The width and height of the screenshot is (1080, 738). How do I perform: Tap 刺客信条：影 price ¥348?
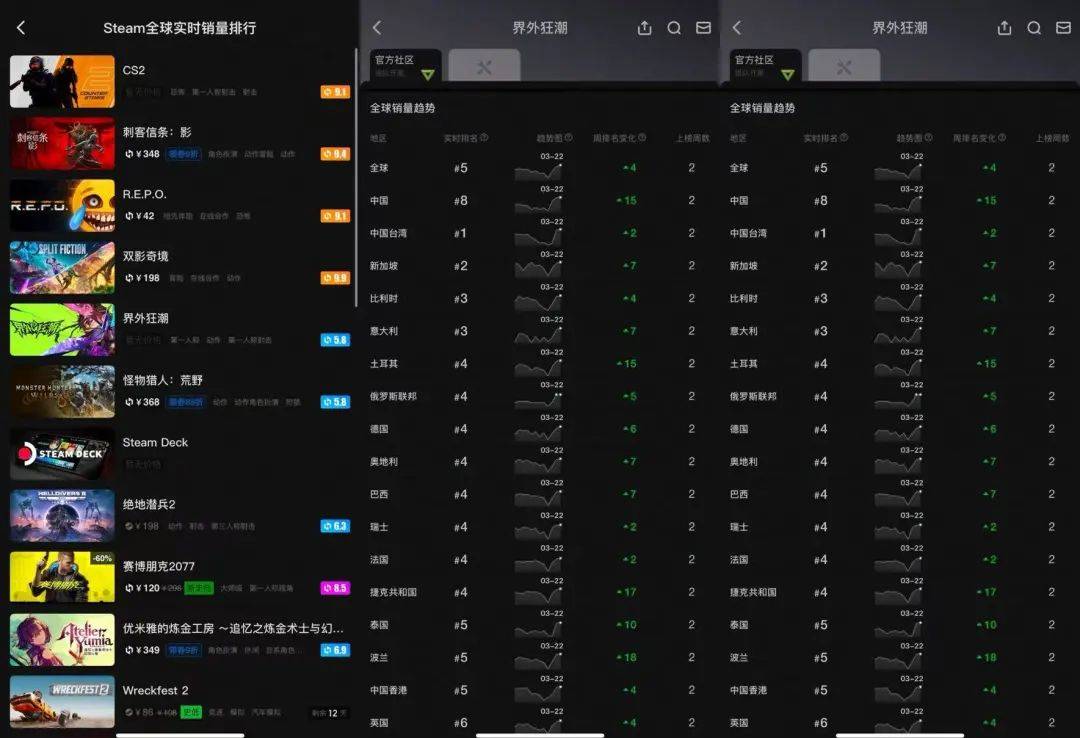click(x=143, y=154)
